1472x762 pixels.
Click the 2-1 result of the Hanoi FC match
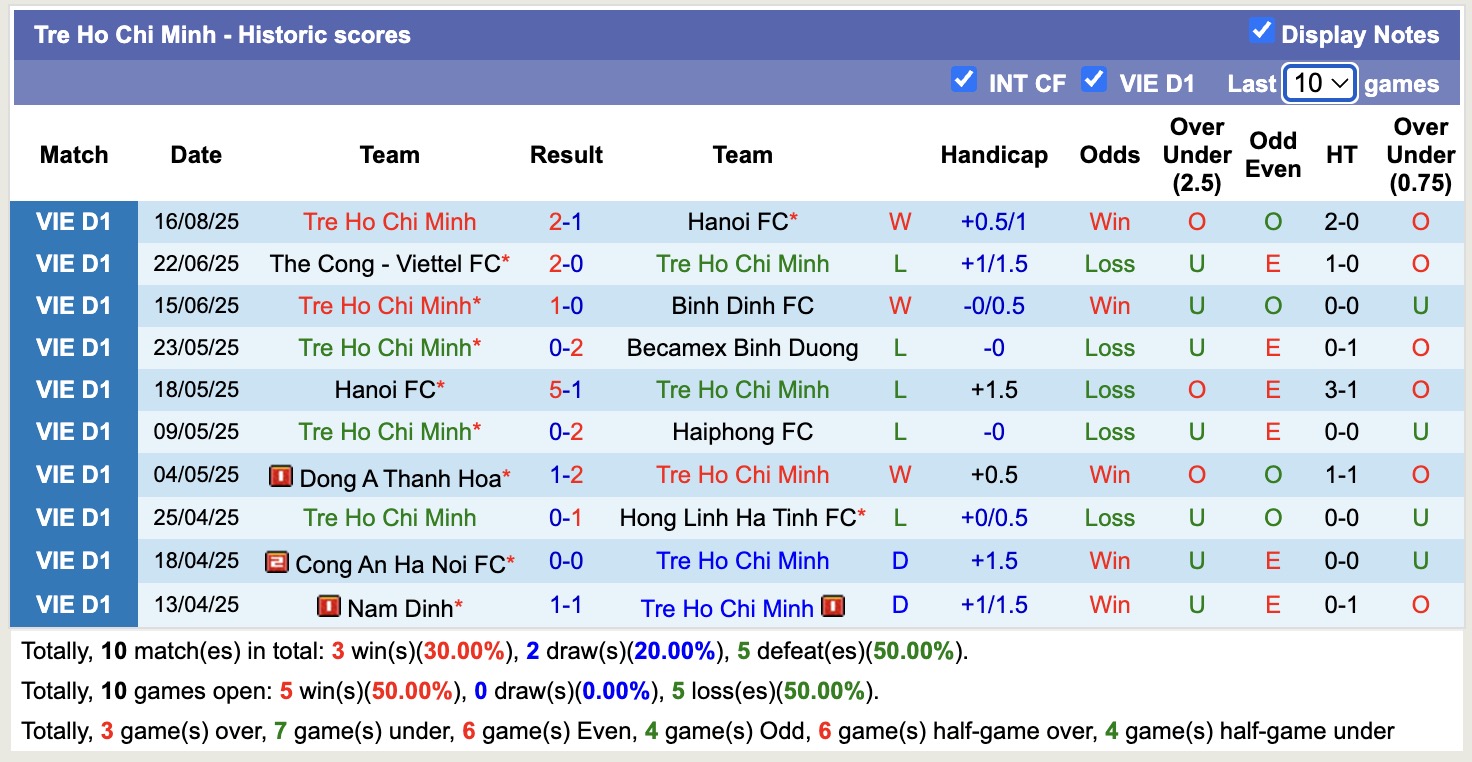point(566,222)
